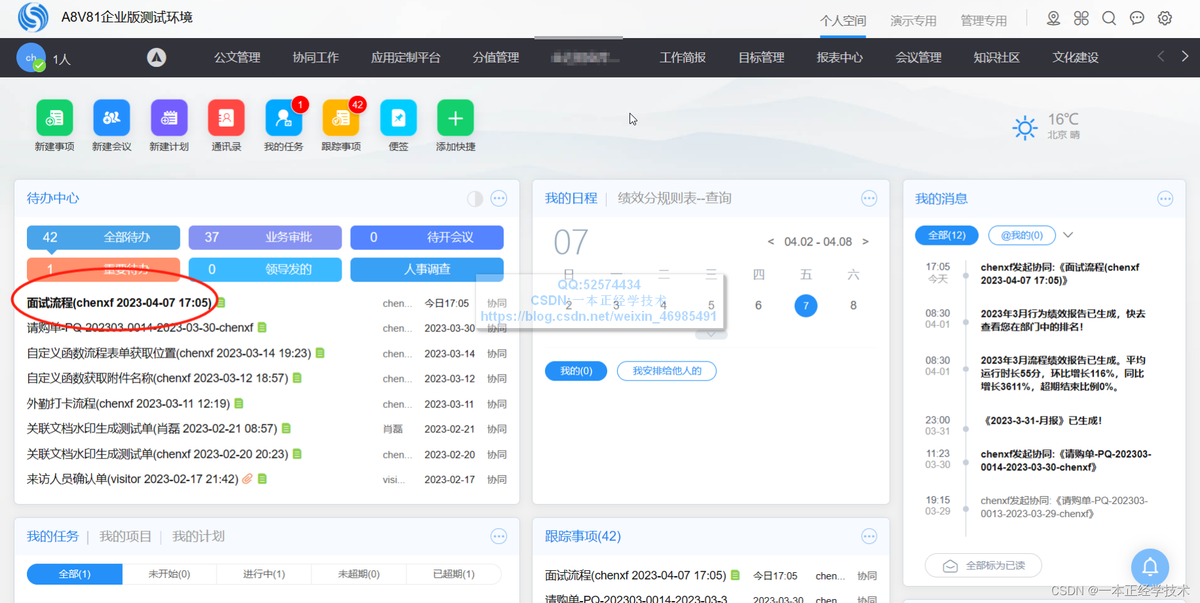Open the 通讯录 address book icon
Screen dimensions: 1200x603
[225, 117]
